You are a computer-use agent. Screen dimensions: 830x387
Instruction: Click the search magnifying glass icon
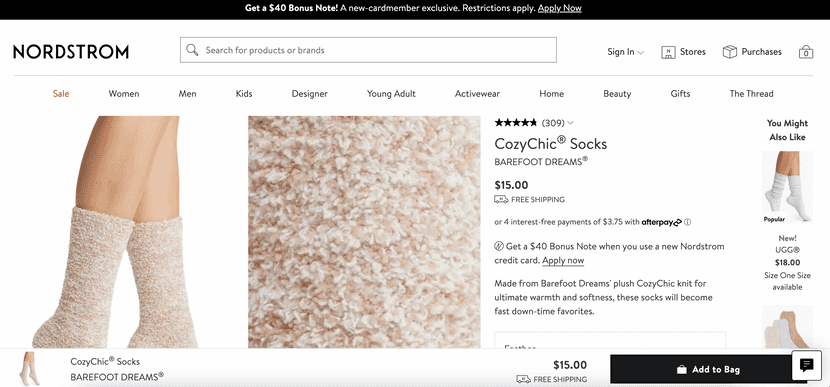point(192,50)
